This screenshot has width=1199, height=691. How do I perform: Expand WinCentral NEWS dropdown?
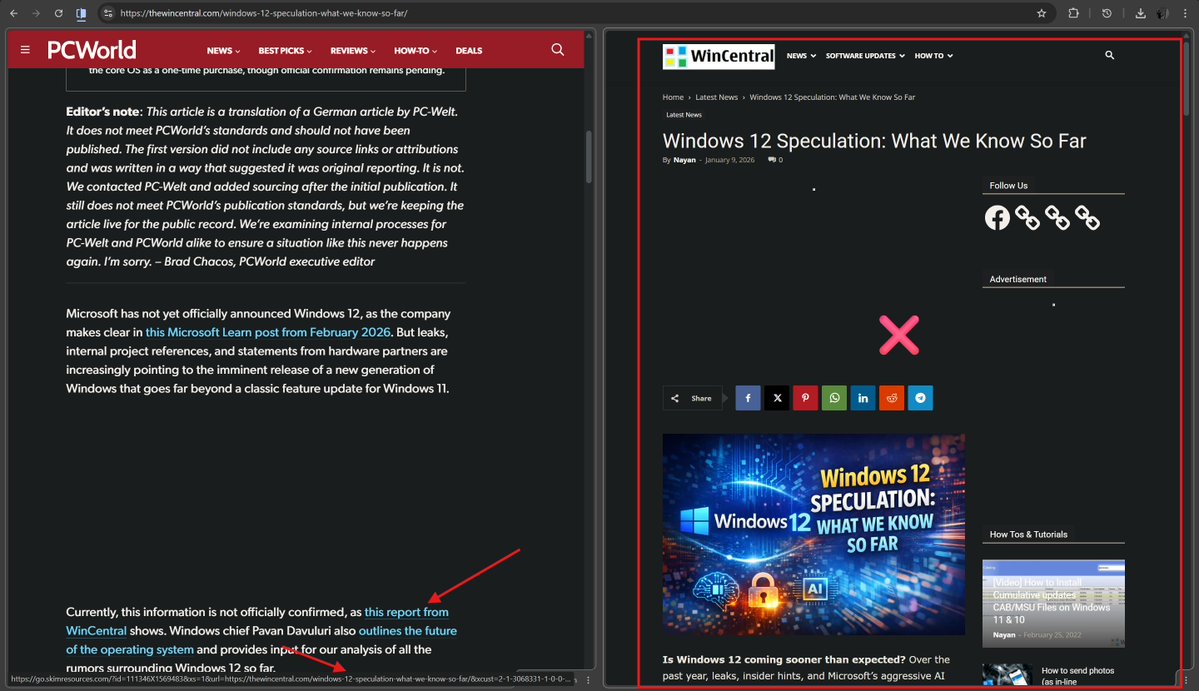pyautogui.click(x=801, y=56)
